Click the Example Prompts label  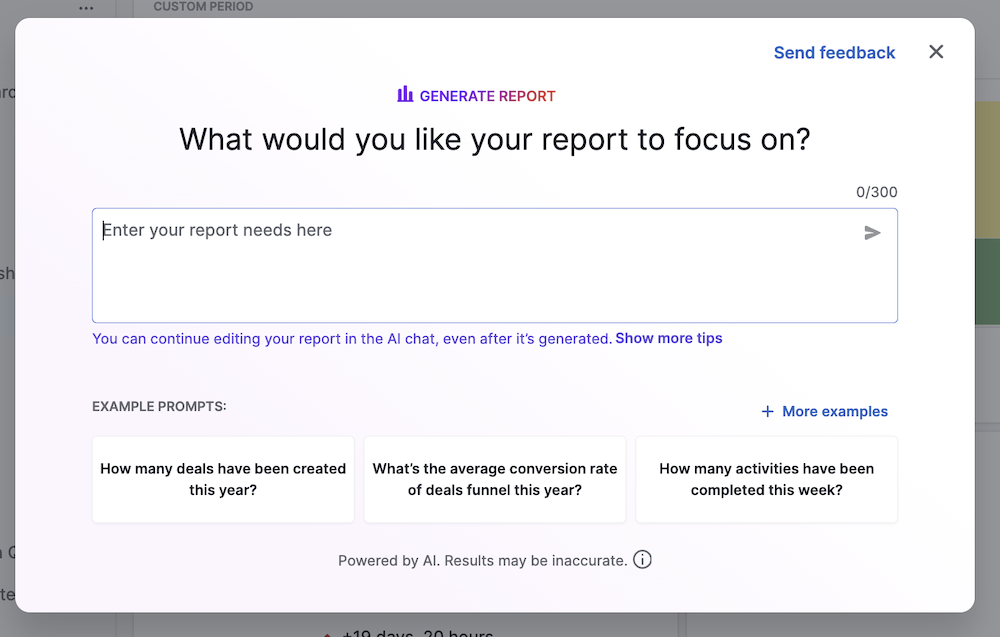point(159,406)
